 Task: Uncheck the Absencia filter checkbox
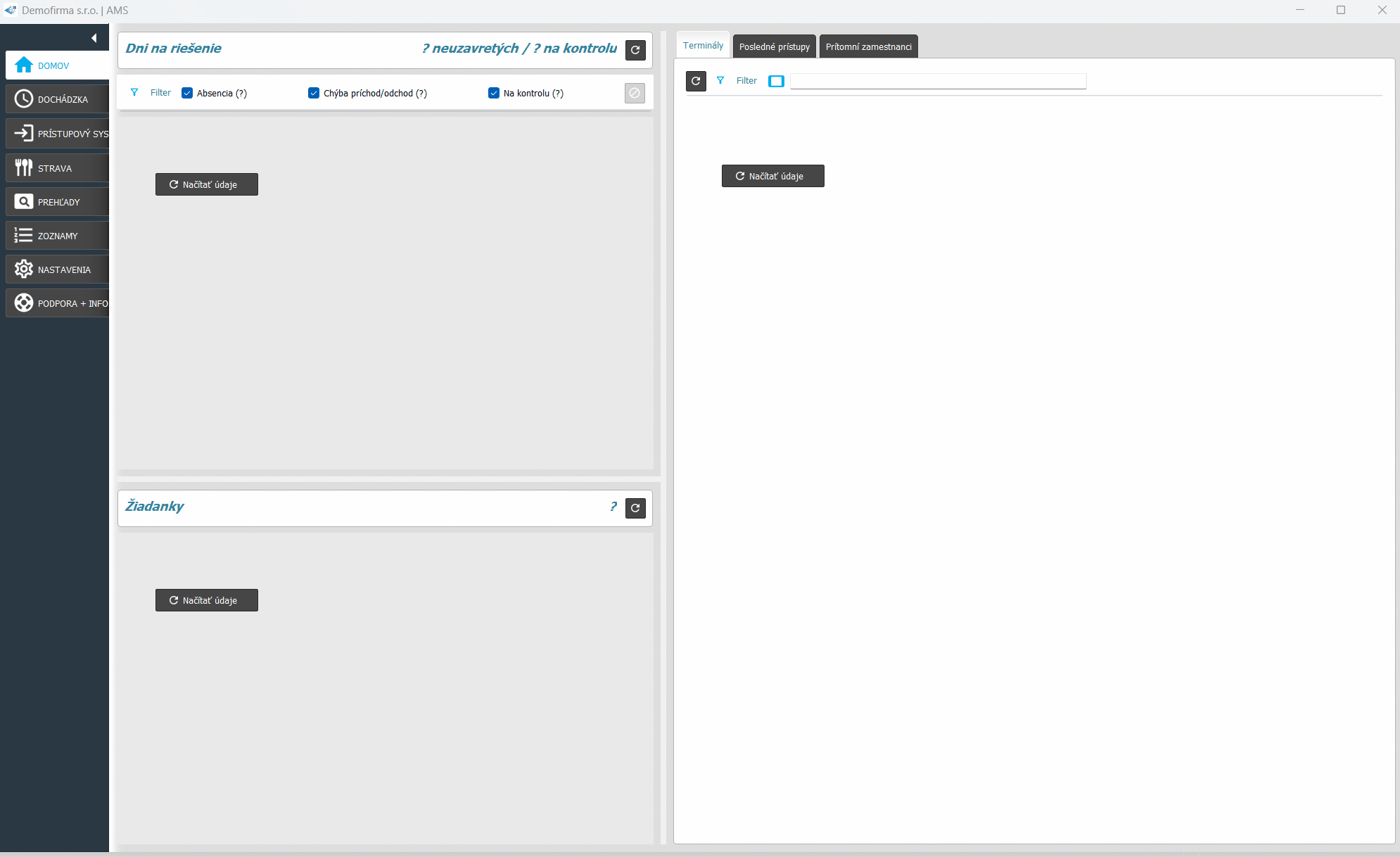pos(187,93)
